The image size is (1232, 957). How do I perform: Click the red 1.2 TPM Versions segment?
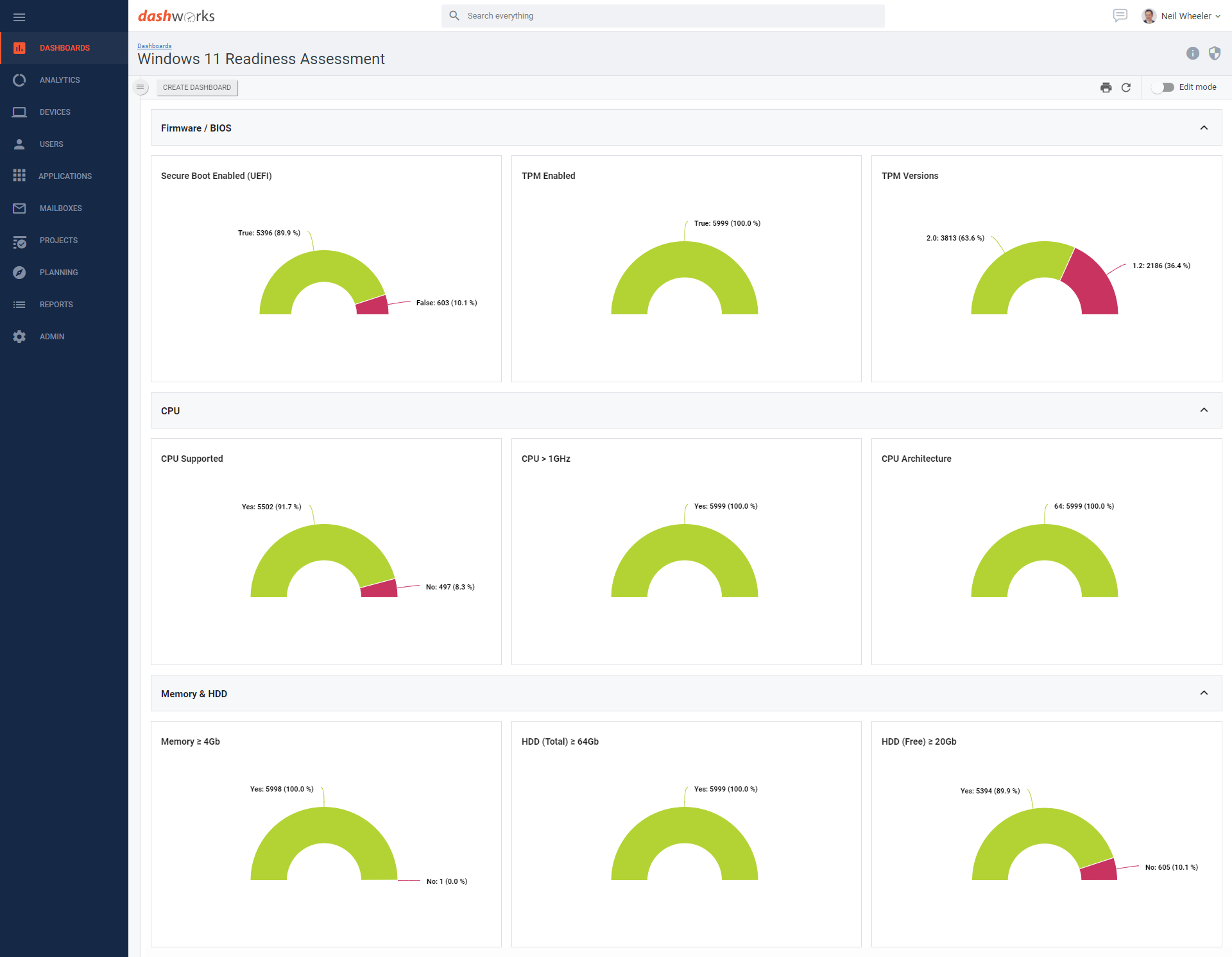[1093, 284]
